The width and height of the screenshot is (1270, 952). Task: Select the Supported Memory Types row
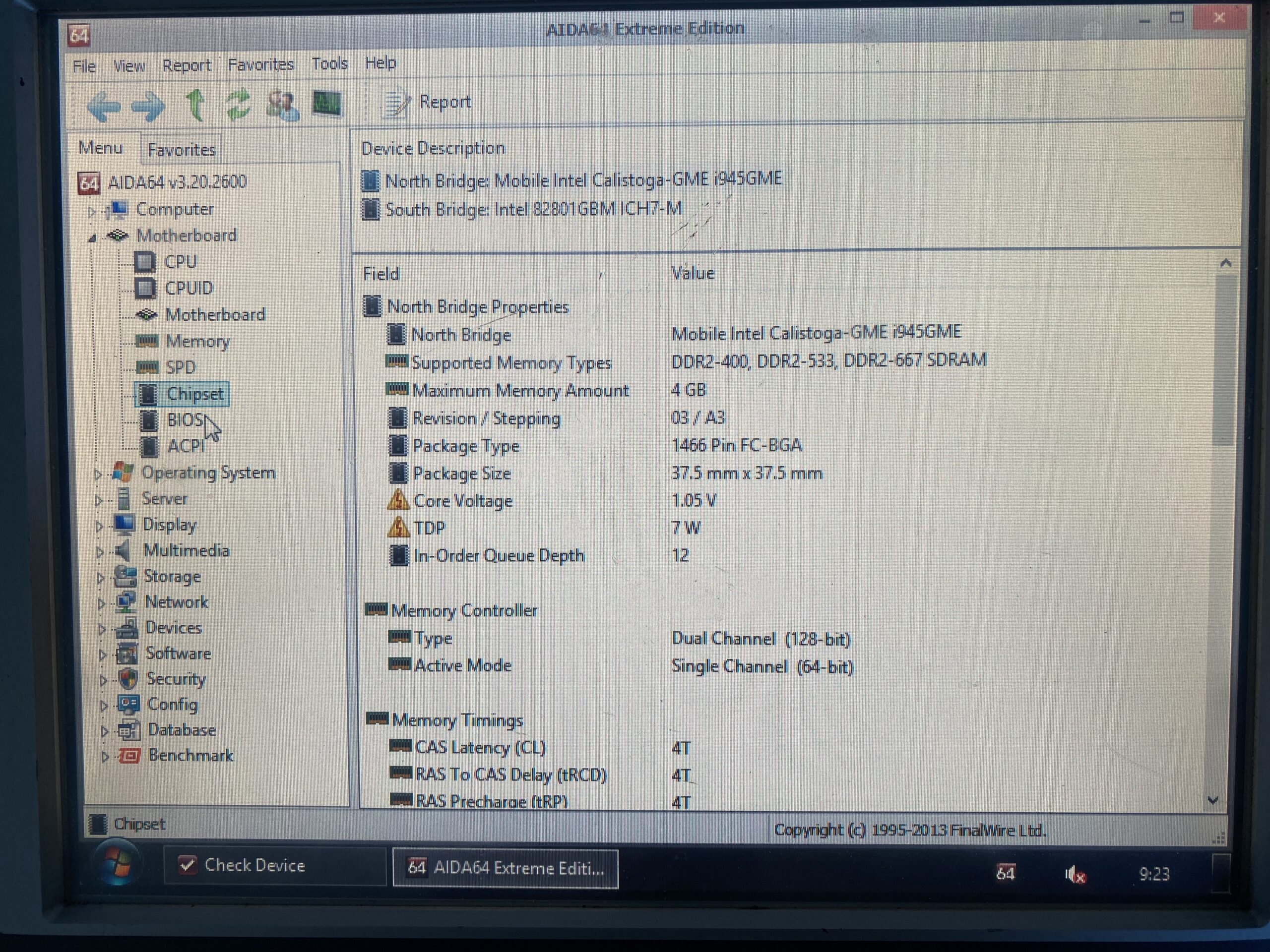(686, 361)
